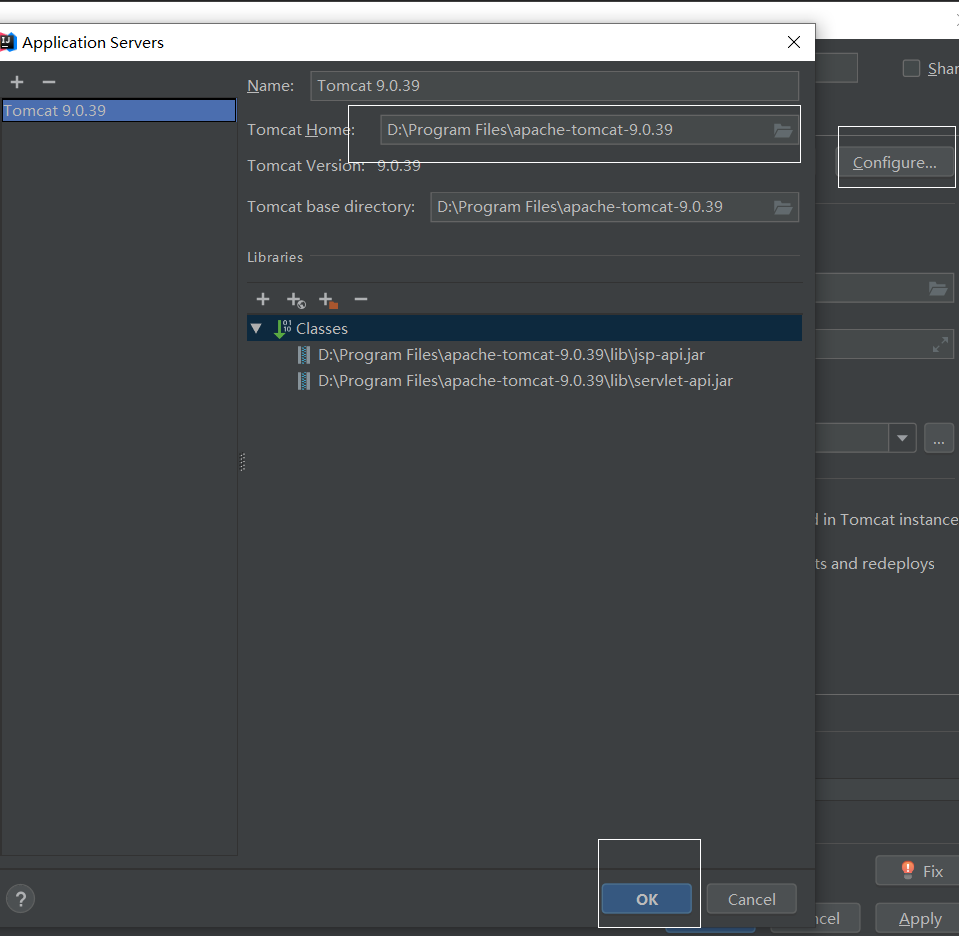This screenshot has width=959, height=936.
Task: Add a library with plus icon
Action: [x=263, y=299]
